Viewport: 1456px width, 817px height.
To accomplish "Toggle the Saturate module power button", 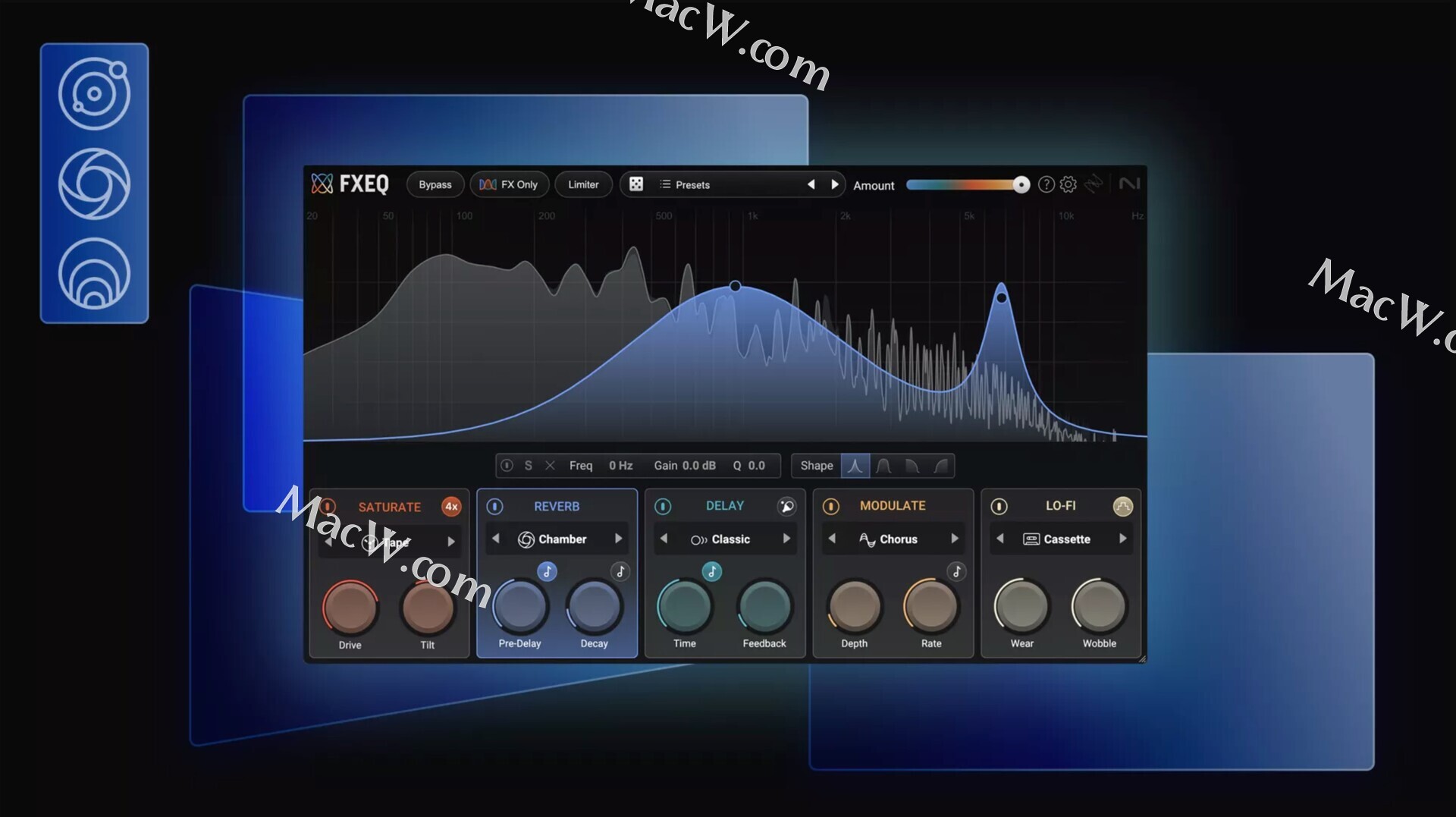I will (328, 506).
